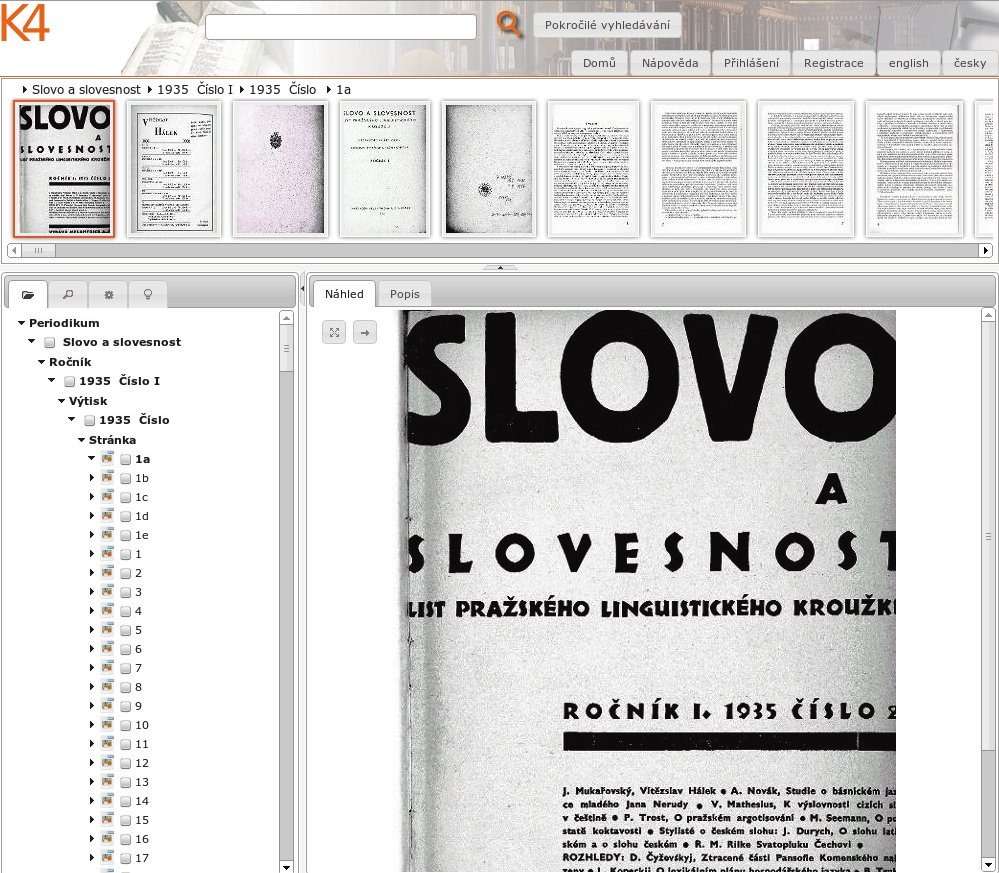
Task: Check the Slovo a slovesnost checkbox
Action: [50, 343]
